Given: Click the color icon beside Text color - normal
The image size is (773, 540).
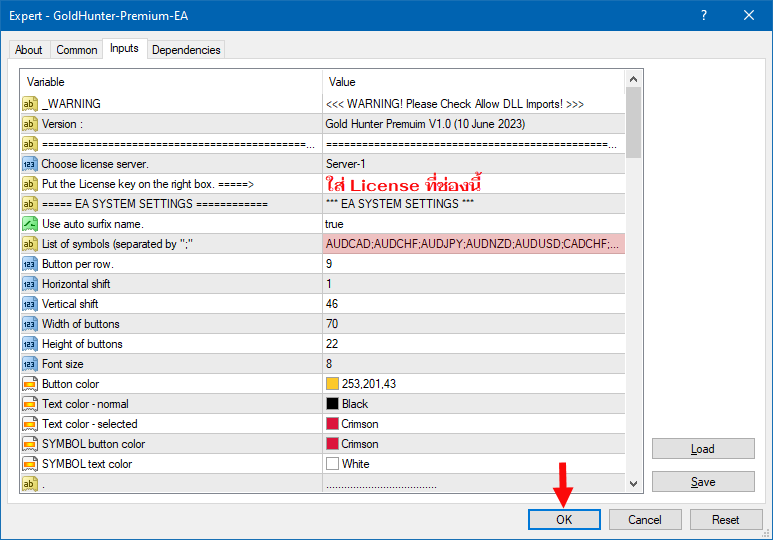Looking at the screenshot, I should tap(30, 404).
